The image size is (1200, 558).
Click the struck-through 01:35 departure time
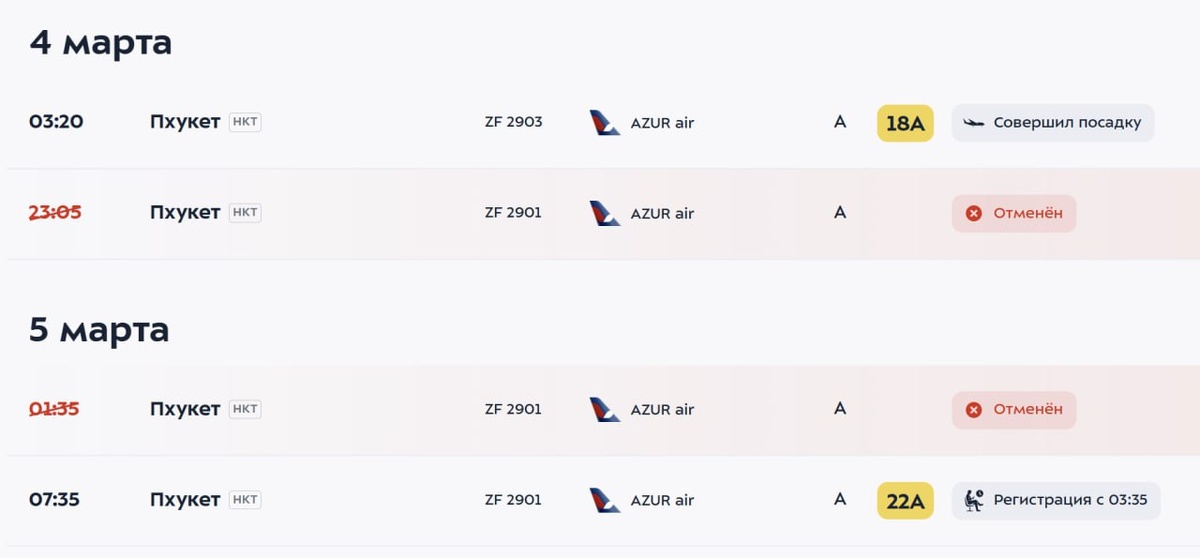pyautogui.click(x=55, y=409)
